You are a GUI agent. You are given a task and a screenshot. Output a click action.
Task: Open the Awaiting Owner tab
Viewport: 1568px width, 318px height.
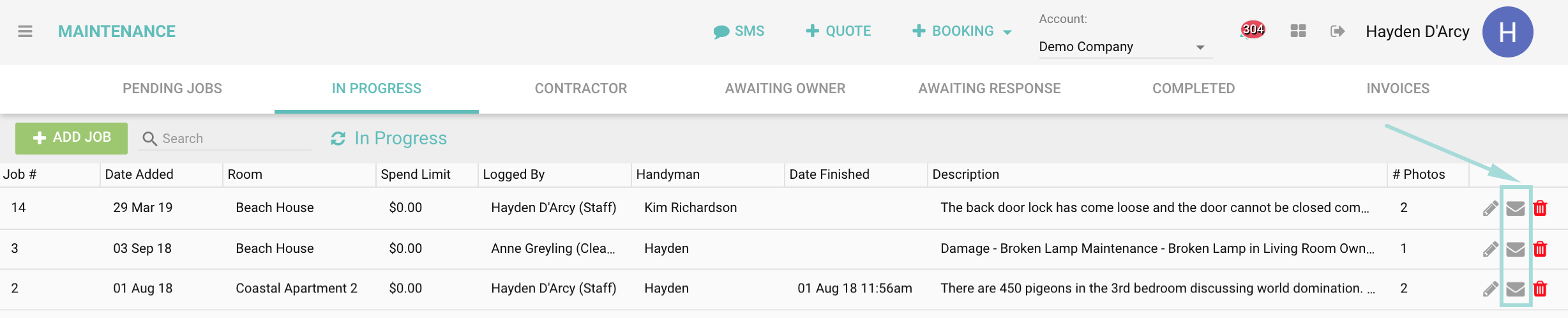[785, 89]
